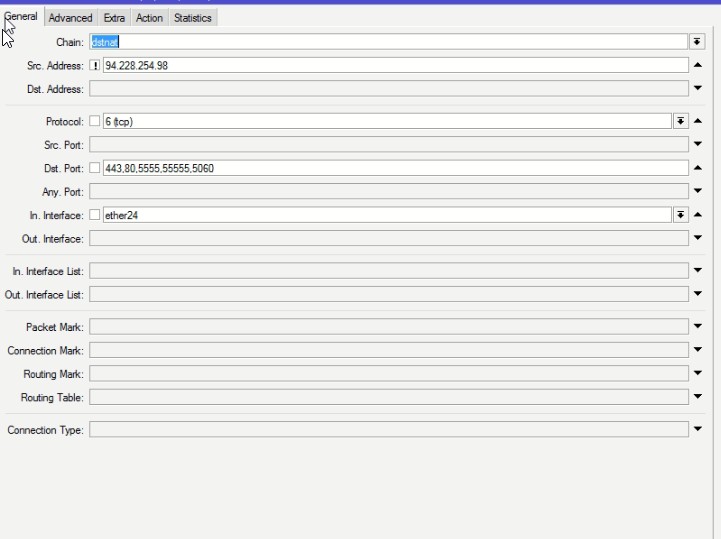Click the disabled Any. Port field
The height and width of the screenshot is (539, 721).
click(389, 191)
